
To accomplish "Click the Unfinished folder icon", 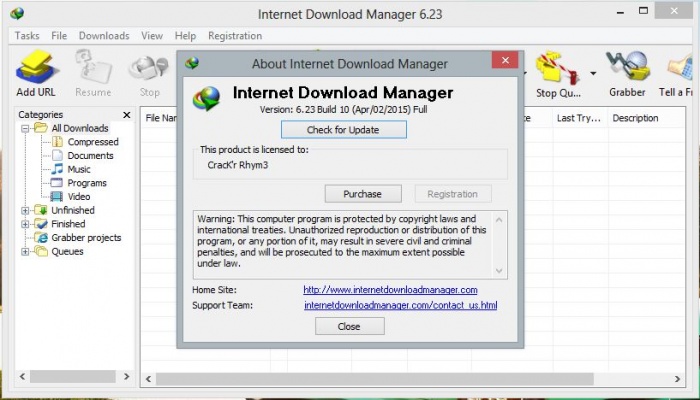I will coord(41,210).
